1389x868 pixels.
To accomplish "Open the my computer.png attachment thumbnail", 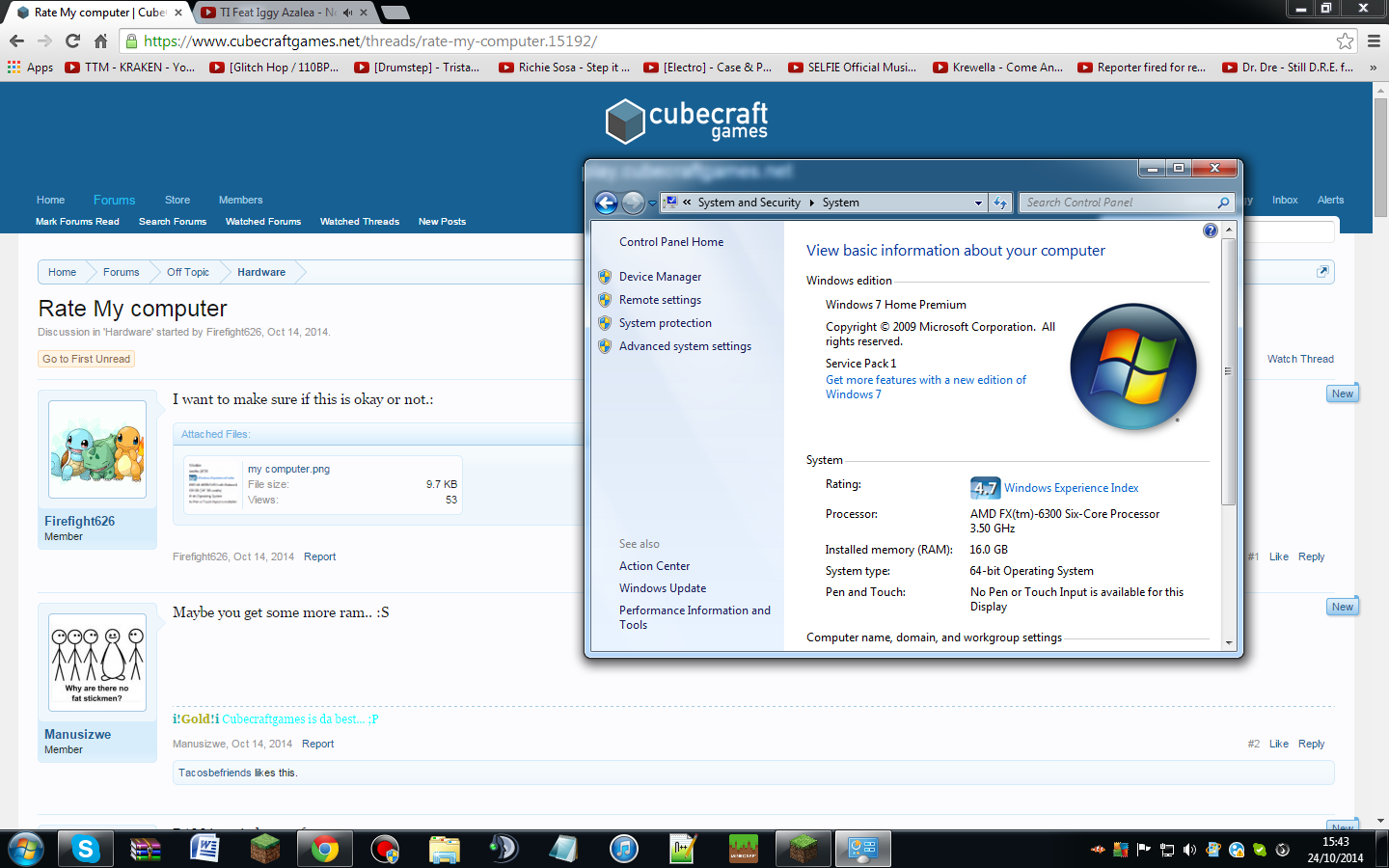I will [212, 485].
